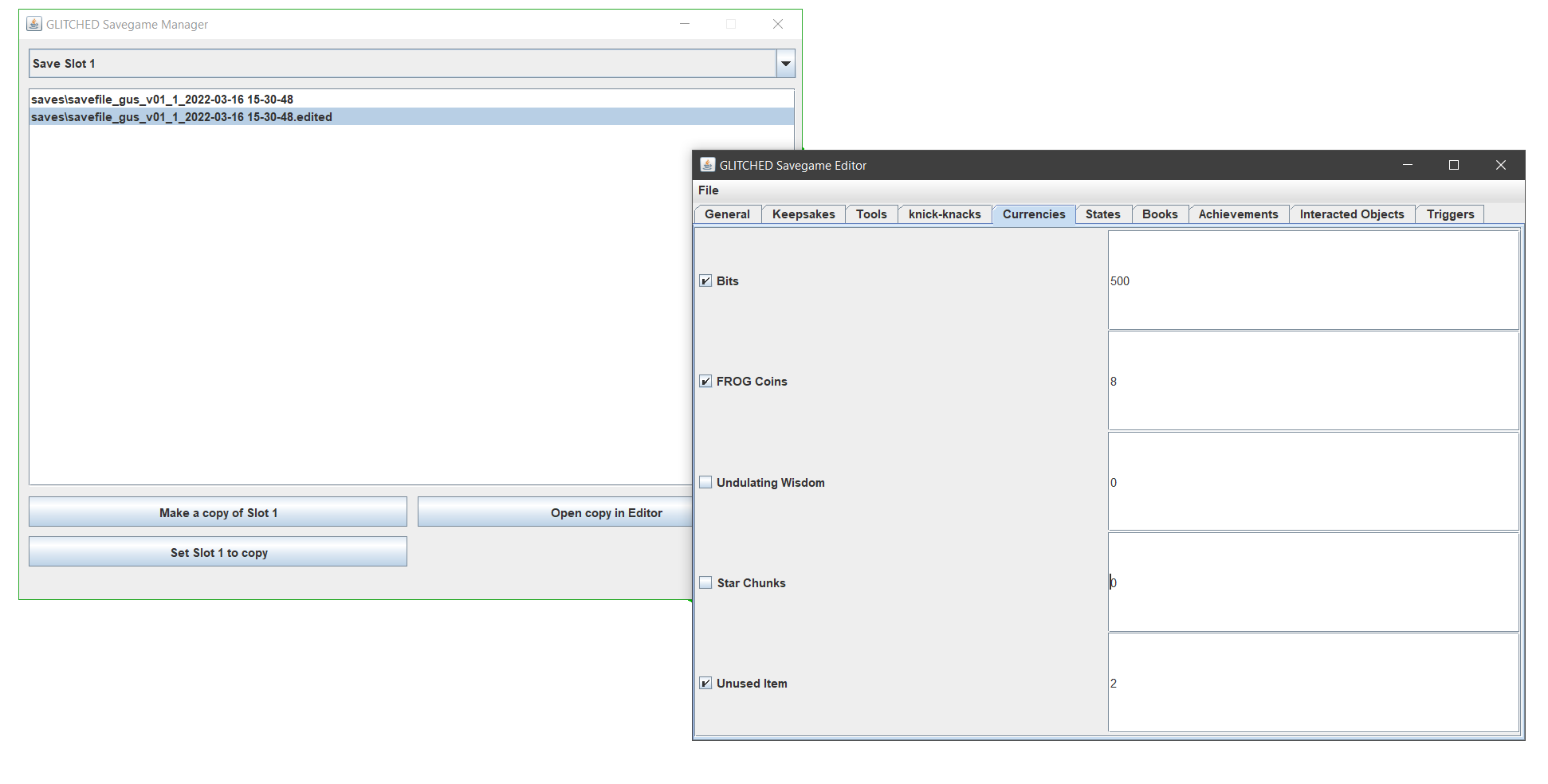
Task: Switch to the General tab
Action: pyautogui.click(x=726, y=214)
